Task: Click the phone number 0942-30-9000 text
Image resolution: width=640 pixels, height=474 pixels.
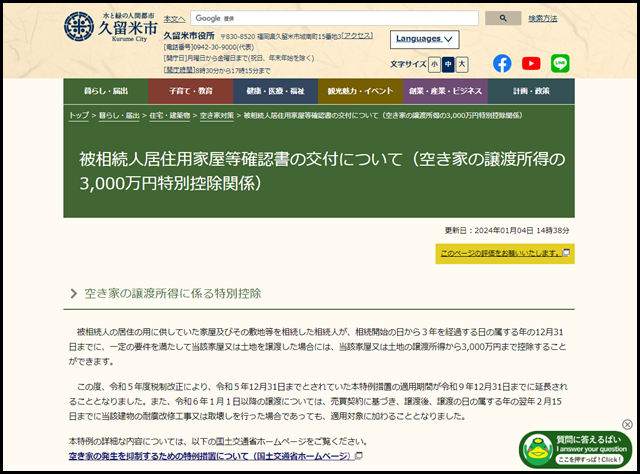Action: 209,47
